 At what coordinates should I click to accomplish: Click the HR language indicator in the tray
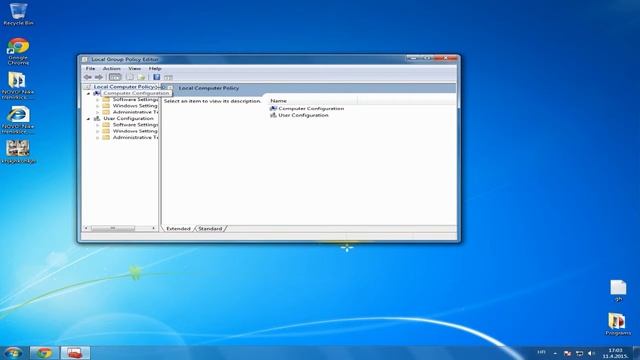[x=541, y=352]
